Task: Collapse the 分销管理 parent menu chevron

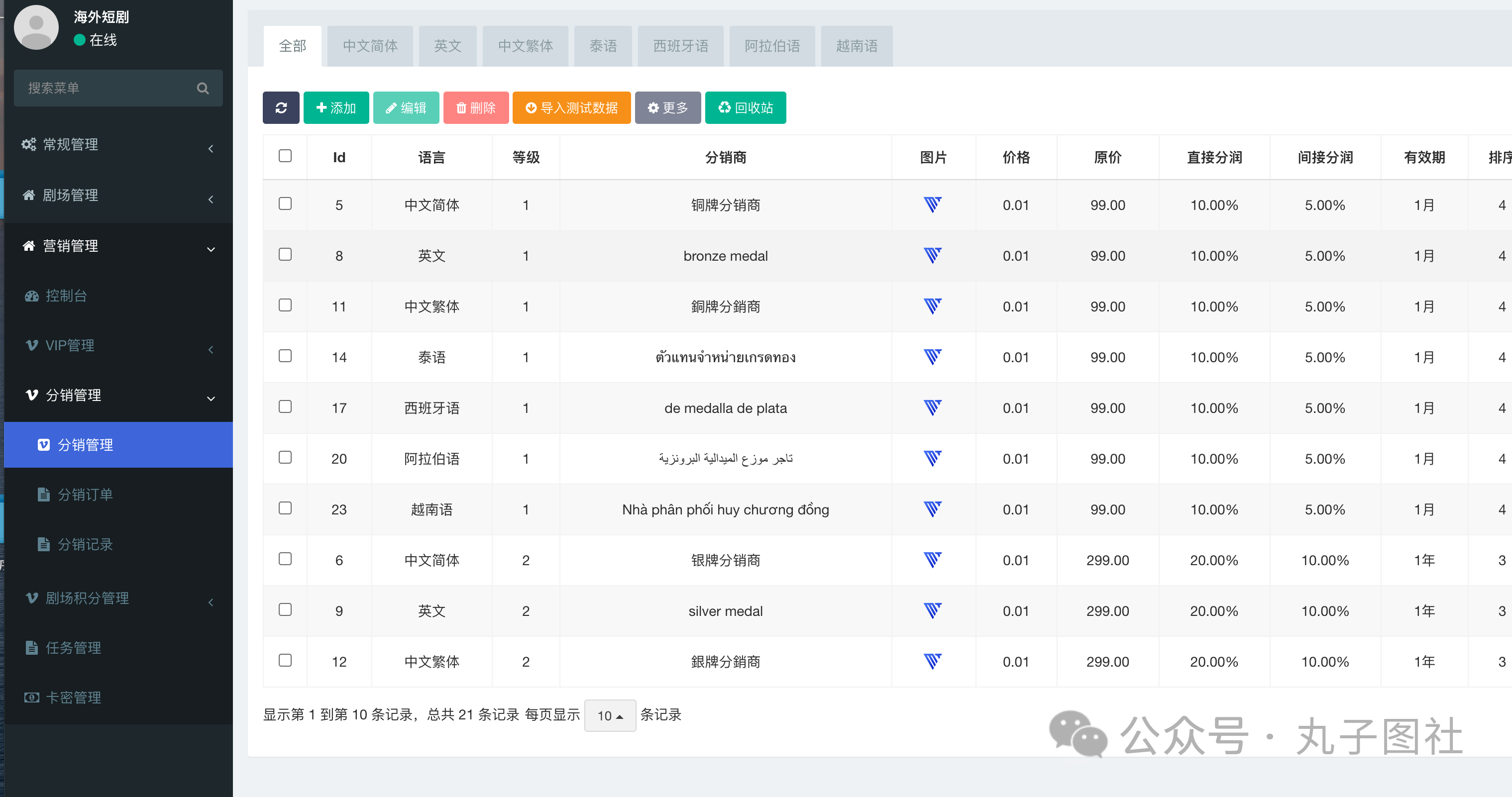Action: pos(211,399)
